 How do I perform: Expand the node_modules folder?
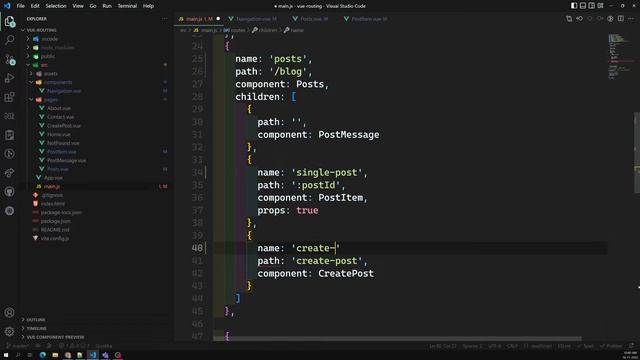click(58, 48)
